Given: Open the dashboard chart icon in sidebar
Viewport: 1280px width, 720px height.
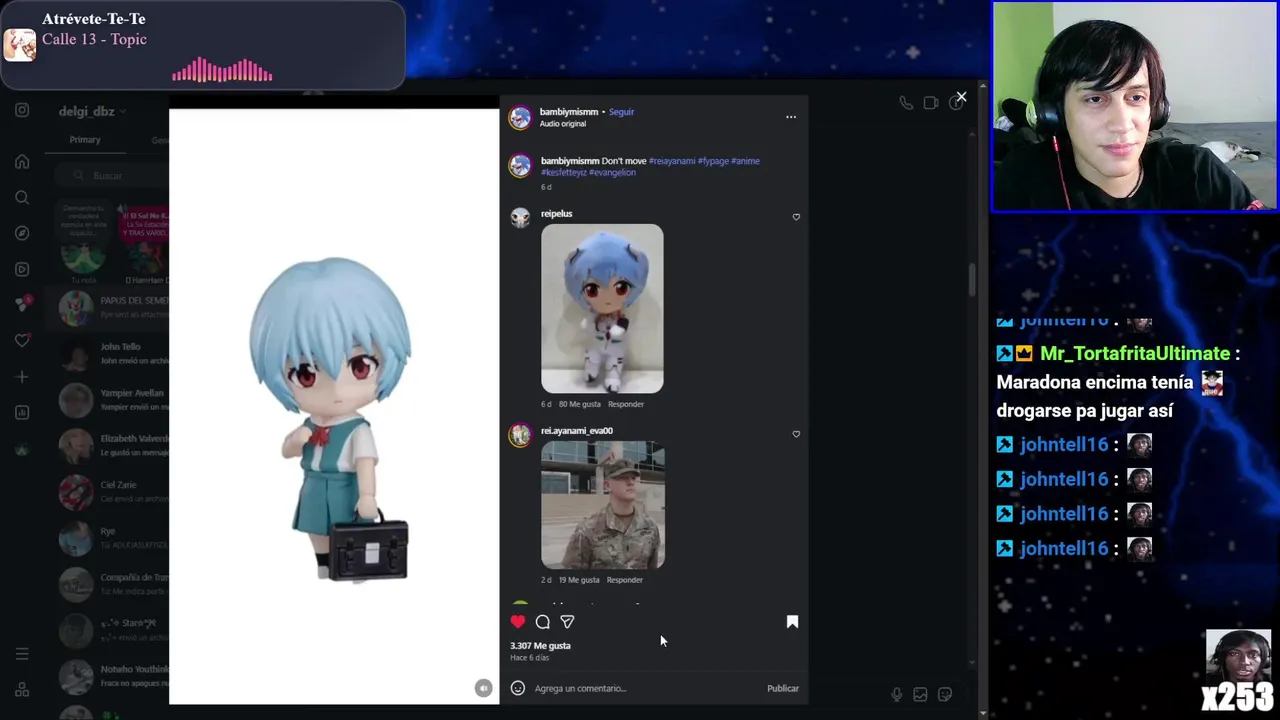Looking at the screenshot, I should click(x=22, y=412).
